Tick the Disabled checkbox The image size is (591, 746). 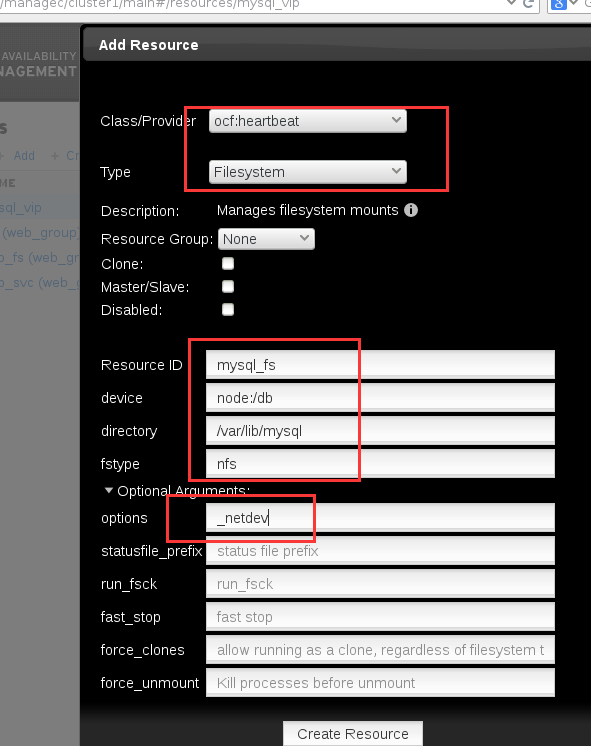(x=228, y=310)
